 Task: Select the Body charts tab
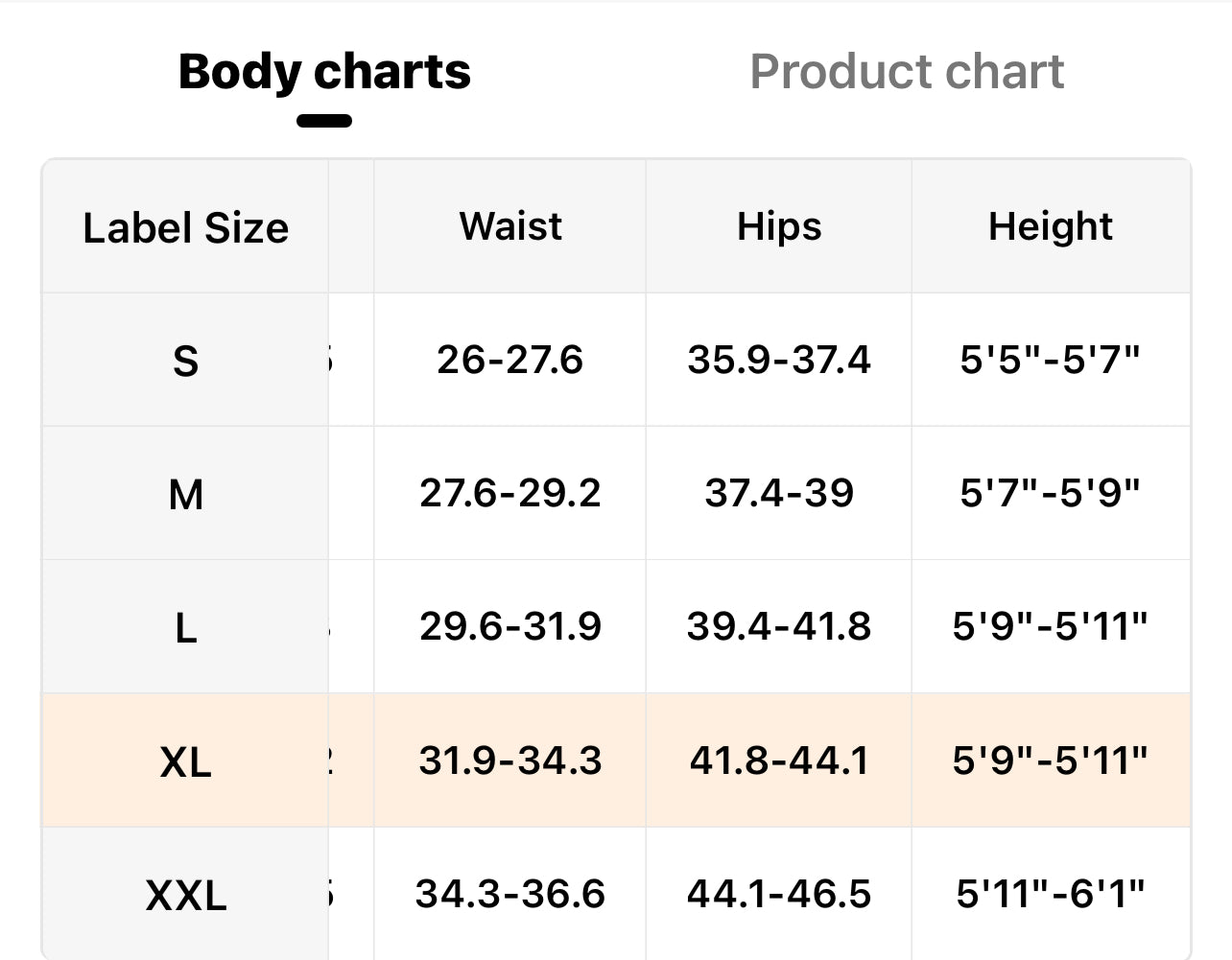click(324, 72)
